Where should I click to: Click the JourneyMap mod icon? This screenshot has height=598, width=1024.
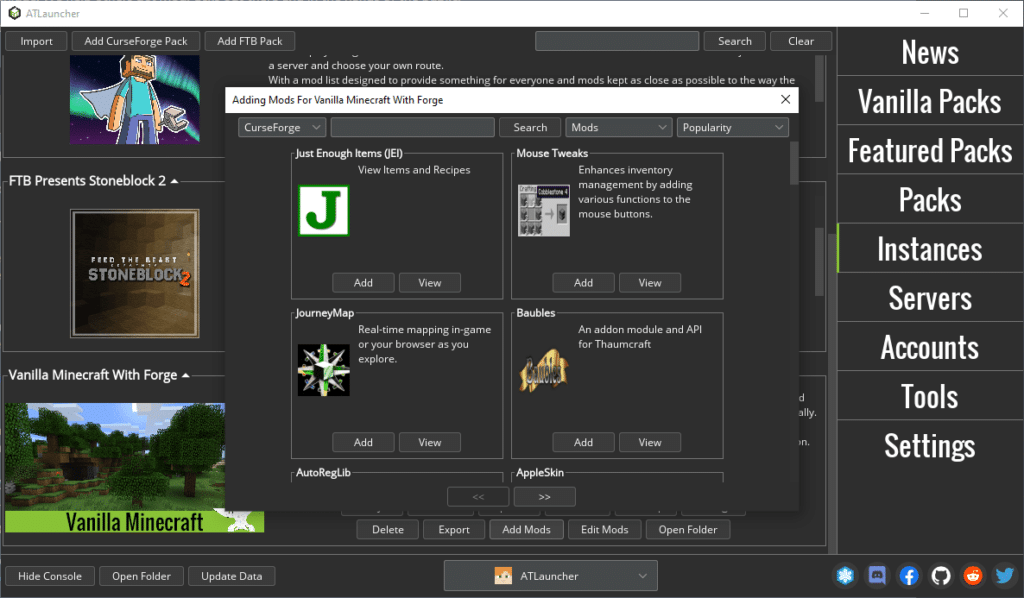coord(322,369)
